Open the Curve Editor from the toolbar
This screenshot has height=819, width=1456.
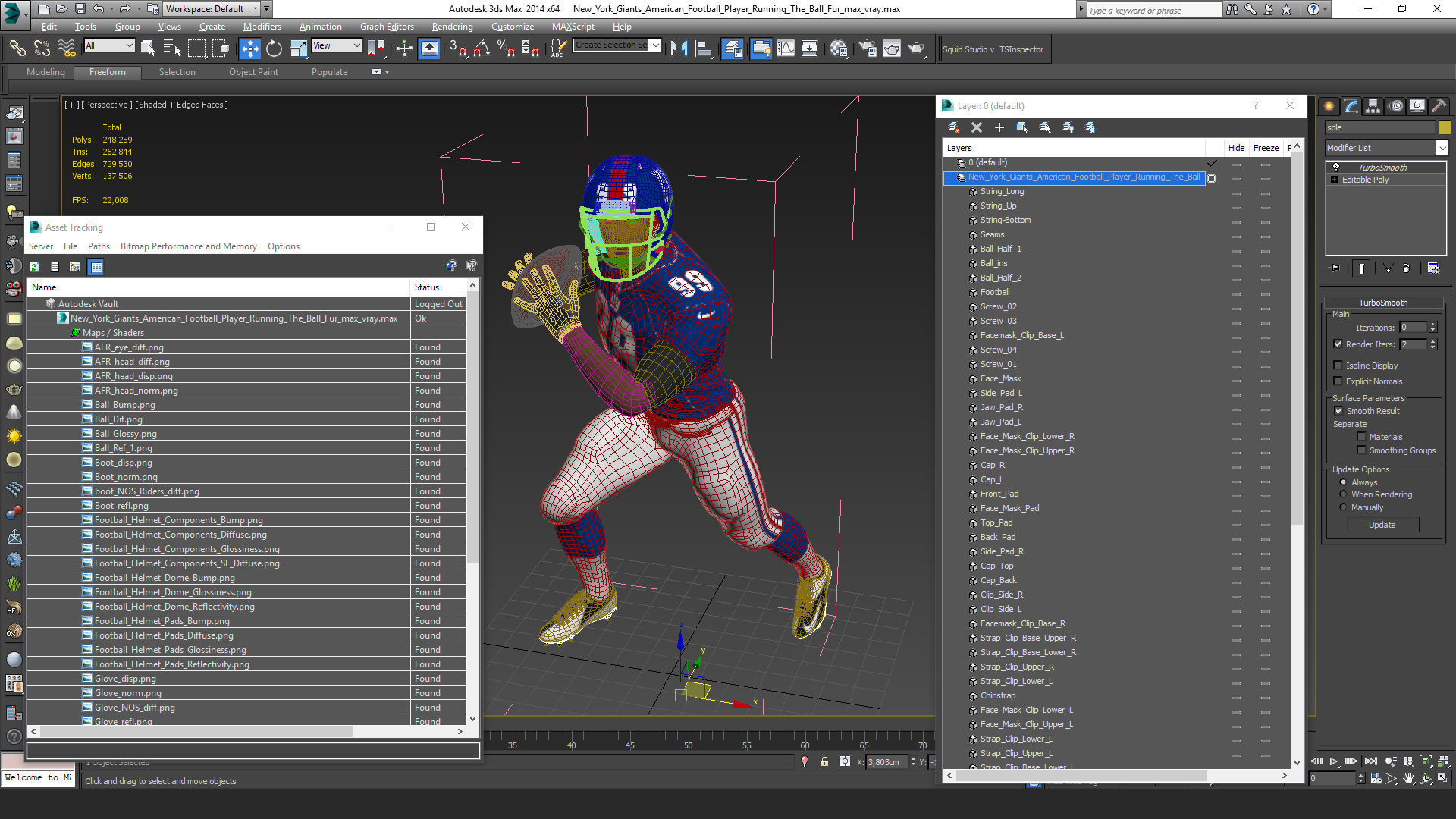tap(786, 49)
